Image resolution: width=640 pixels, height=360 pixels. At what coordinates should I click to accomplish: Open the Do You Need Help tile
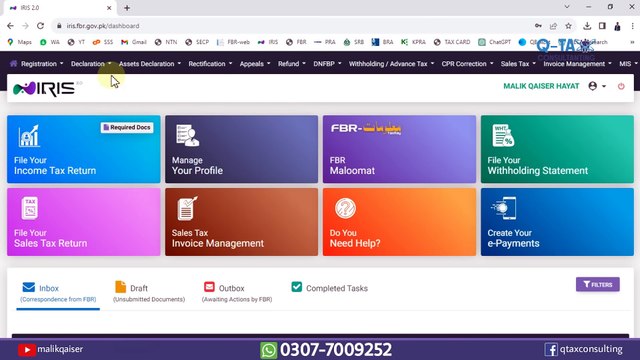(399, 222)
